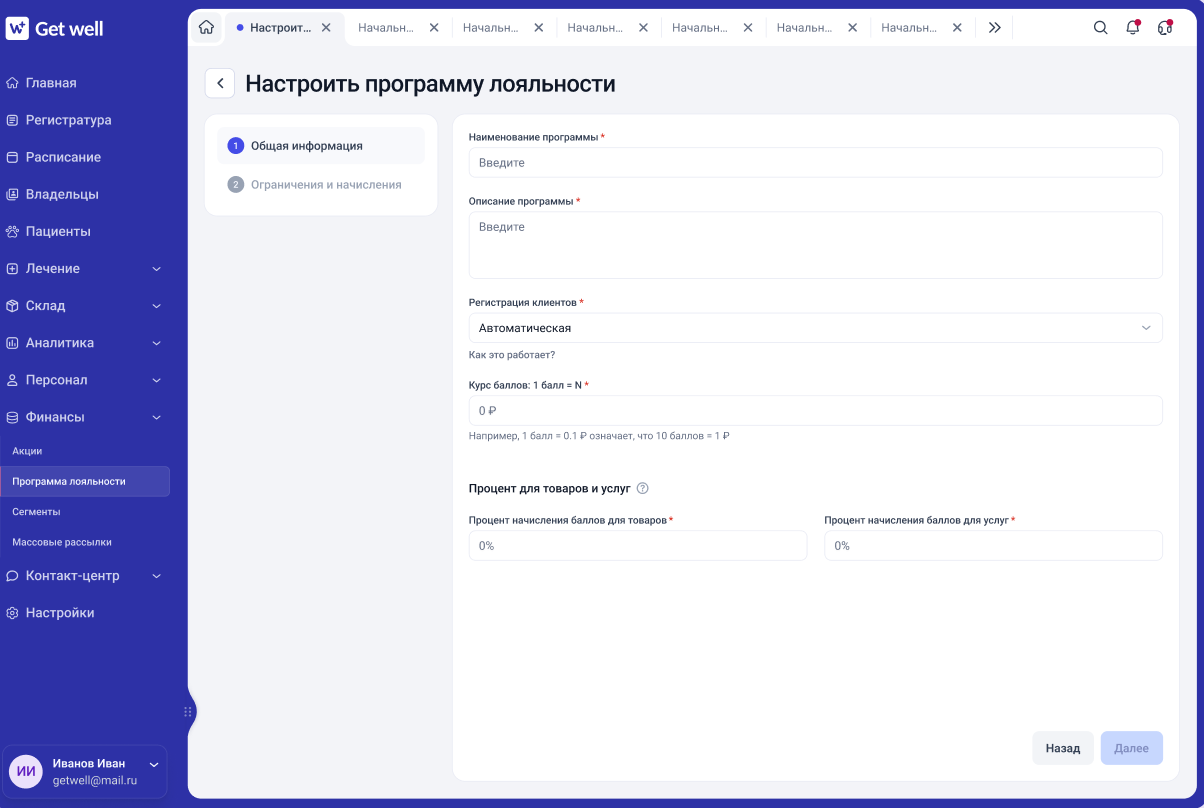Image resolution: width=1204 pixels, height=808 pixels.
Task: Focus the Наименование программы field
Action: click(815, 162)
